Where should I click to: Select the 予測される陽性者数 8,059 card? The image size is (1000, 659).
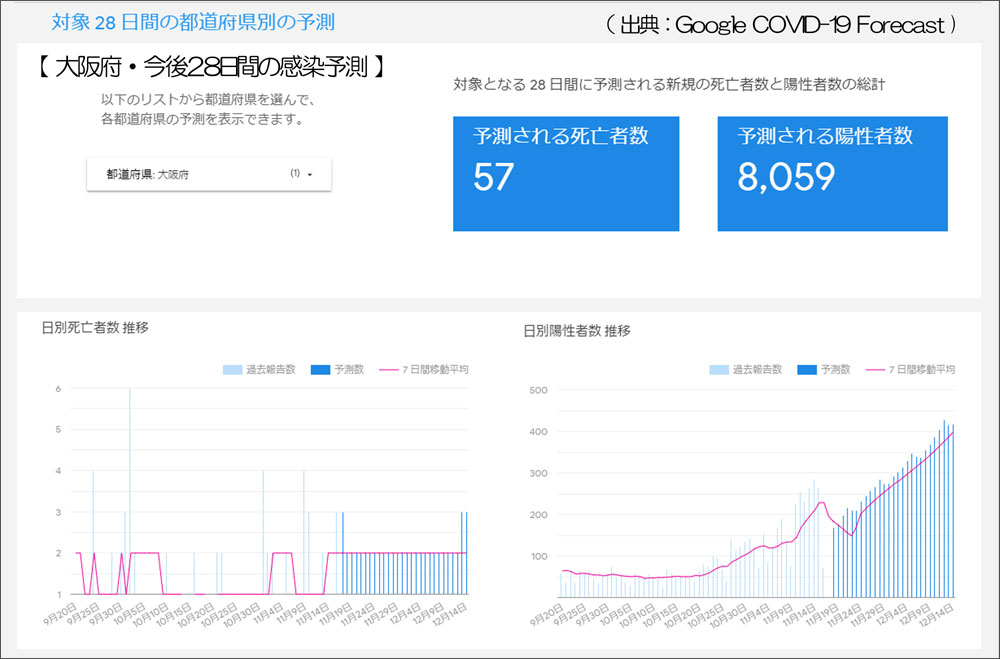832,174
